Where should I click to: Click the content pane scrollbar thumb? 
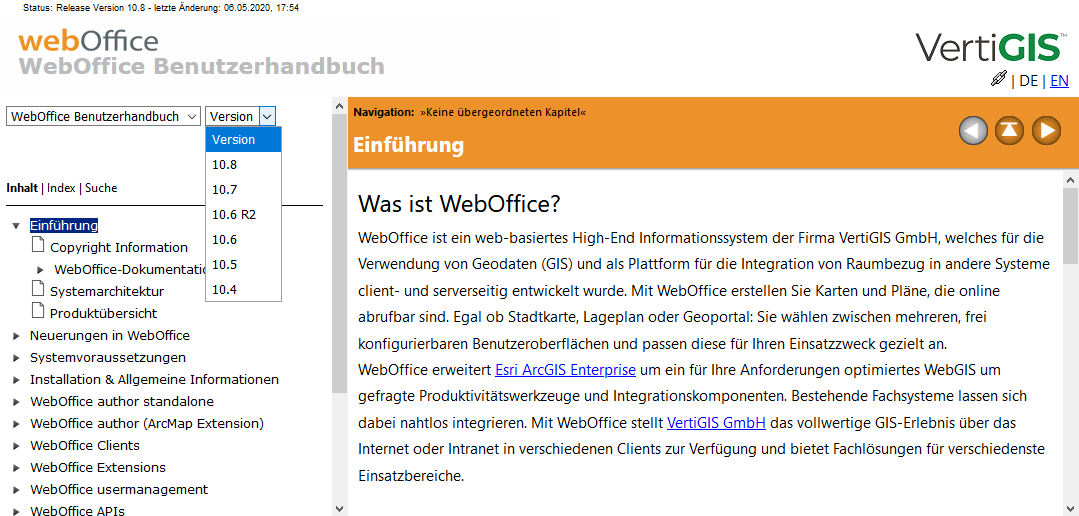click(x=1071, y=225)
